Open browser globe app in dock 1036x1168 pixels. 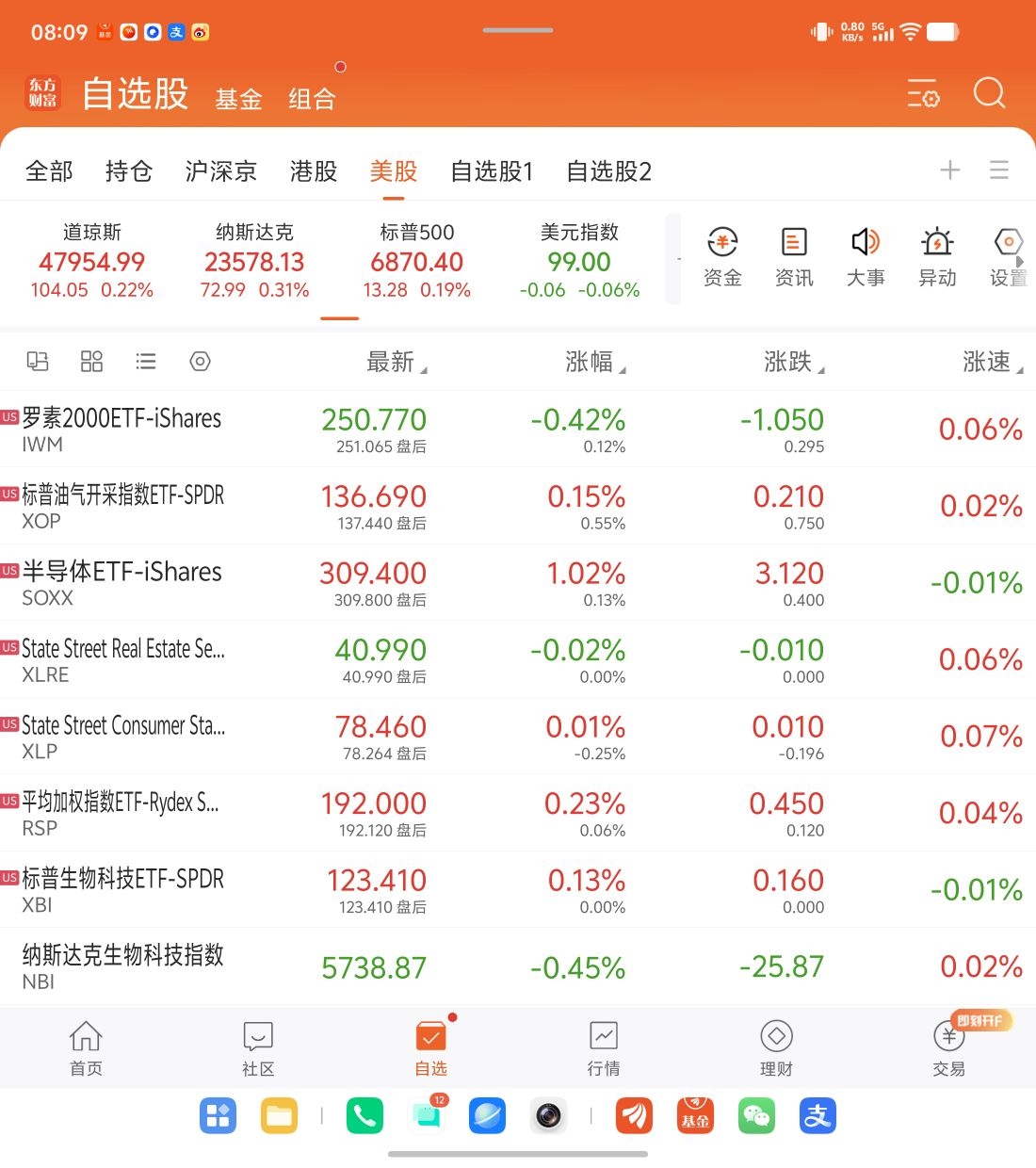[487, 1116]
